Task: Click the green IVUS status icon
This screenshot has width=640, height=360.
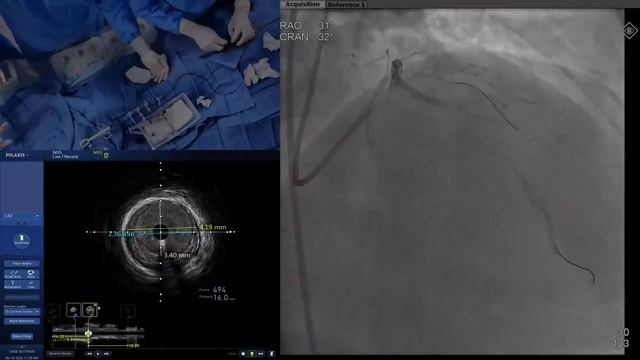Action: click(x=106, y=156)
